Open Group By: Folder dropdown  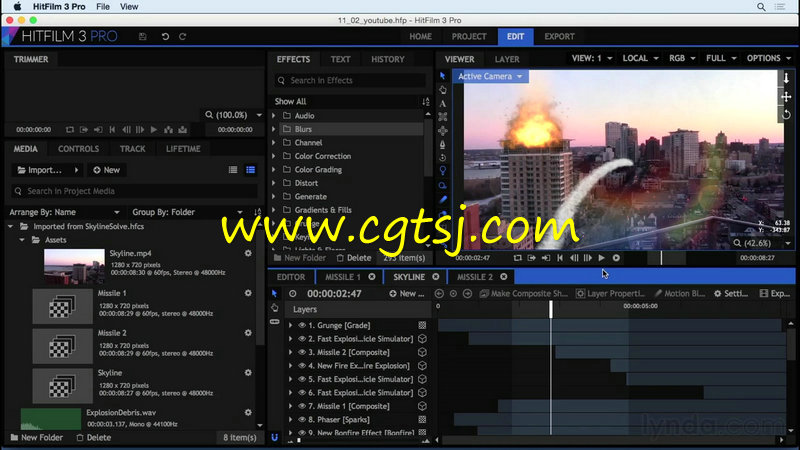(187, 212)
